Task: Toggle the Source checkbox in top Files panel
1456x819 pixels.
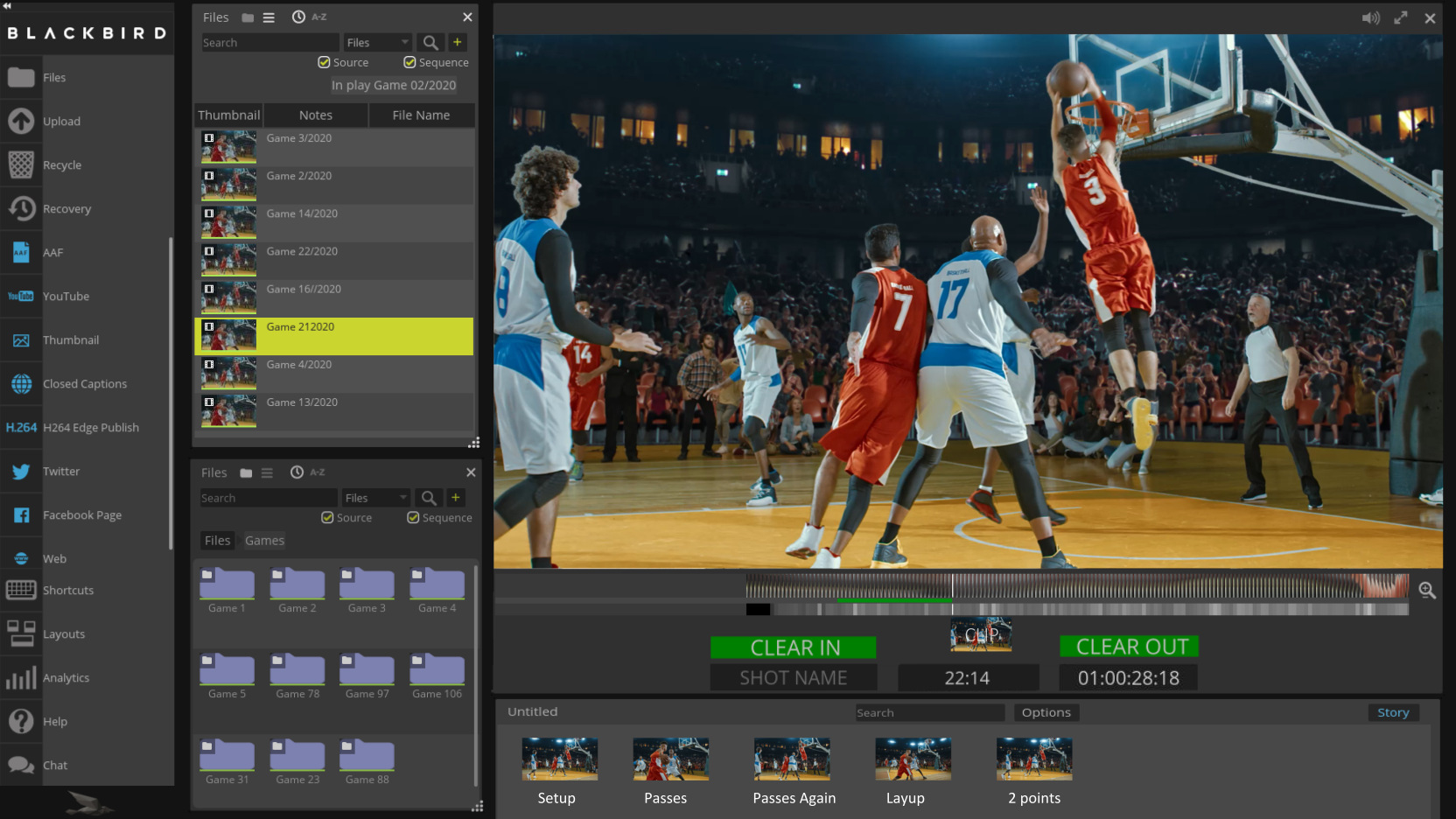Action: point(324,62)
